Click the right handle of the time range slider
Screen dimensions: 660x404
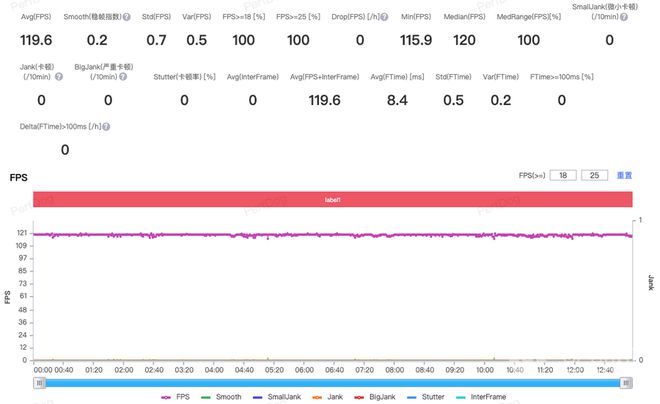pos(626,382)
